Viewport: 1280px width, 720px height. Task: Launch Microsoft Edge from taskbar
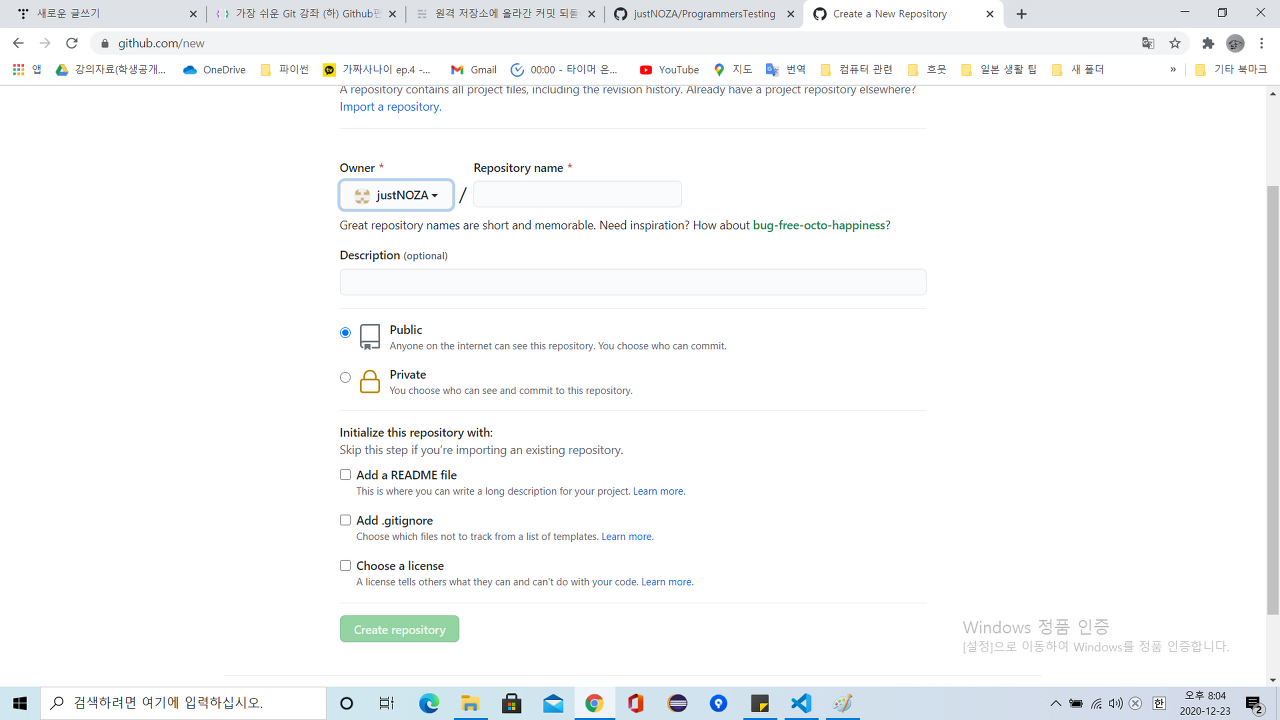(x=429, y=703)
